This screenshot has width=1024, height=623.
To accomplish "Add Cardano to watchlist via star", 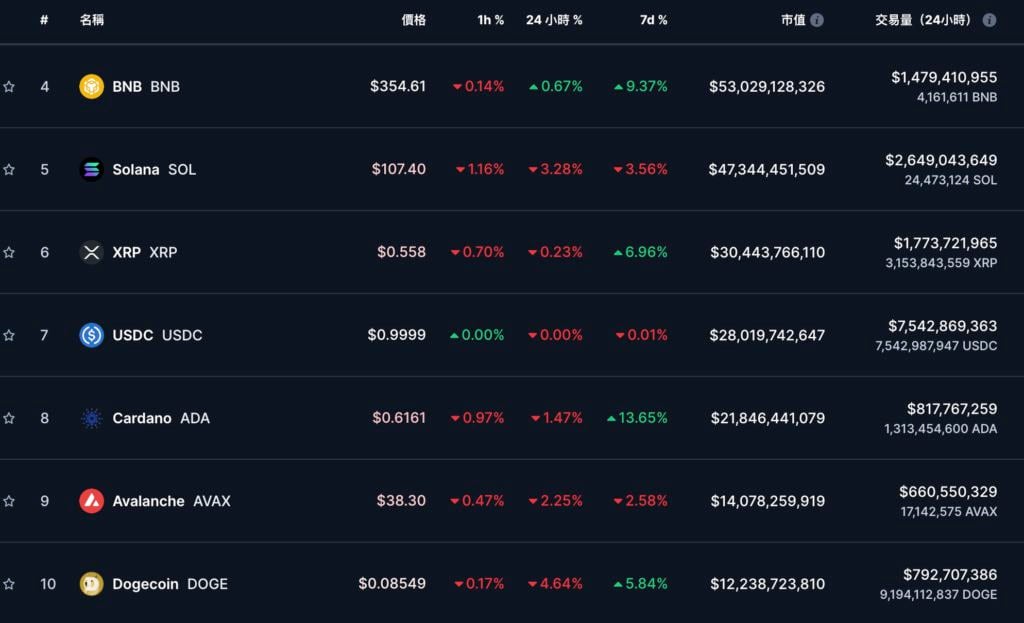I will pyautogui.click(x=9, y=418).
